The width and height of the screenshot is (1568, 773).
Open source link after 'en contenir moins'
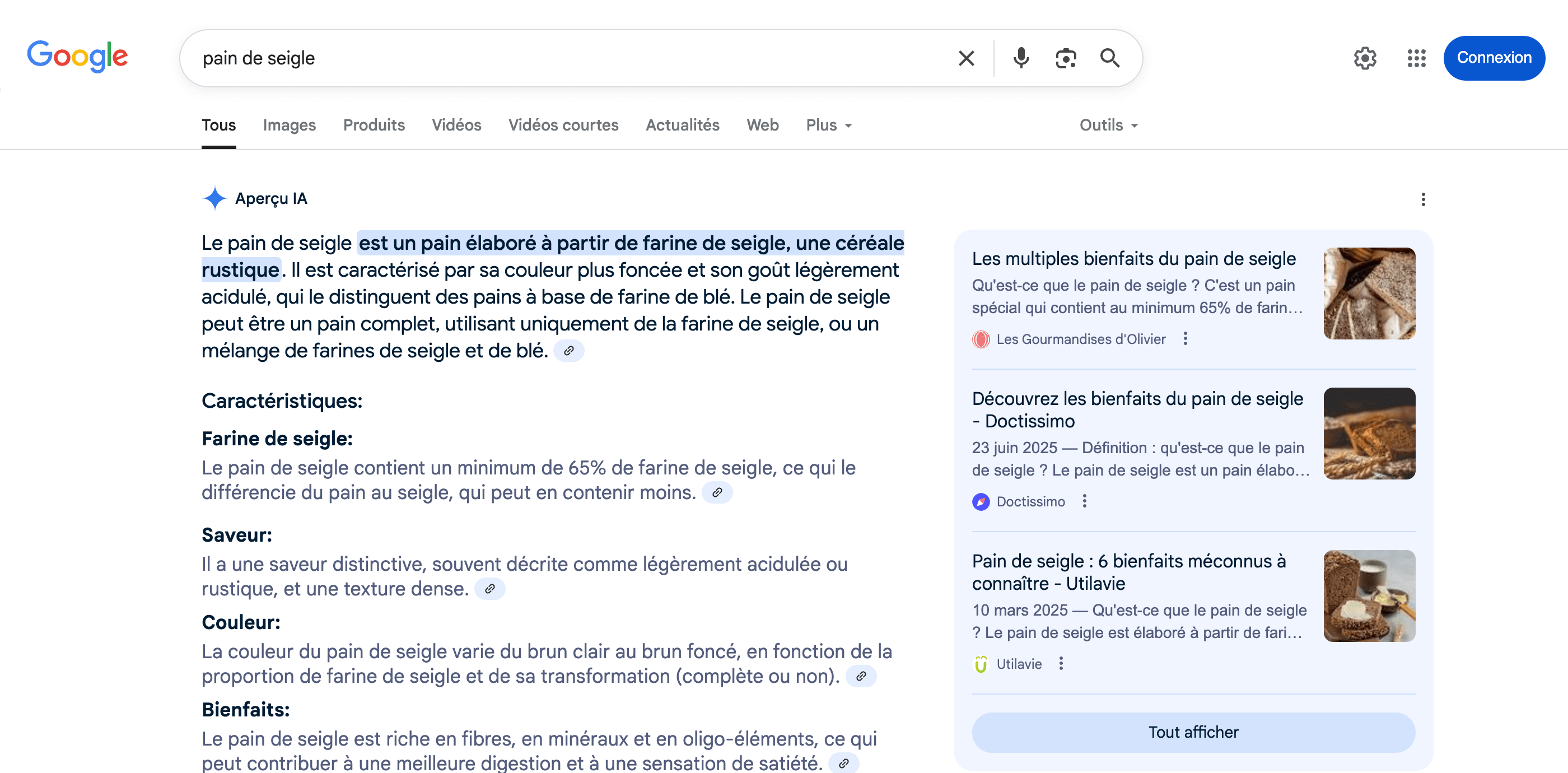point(717,492)
